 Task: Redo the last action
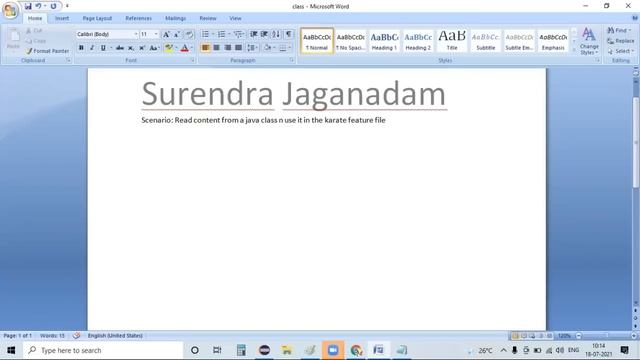coord(53,6)
